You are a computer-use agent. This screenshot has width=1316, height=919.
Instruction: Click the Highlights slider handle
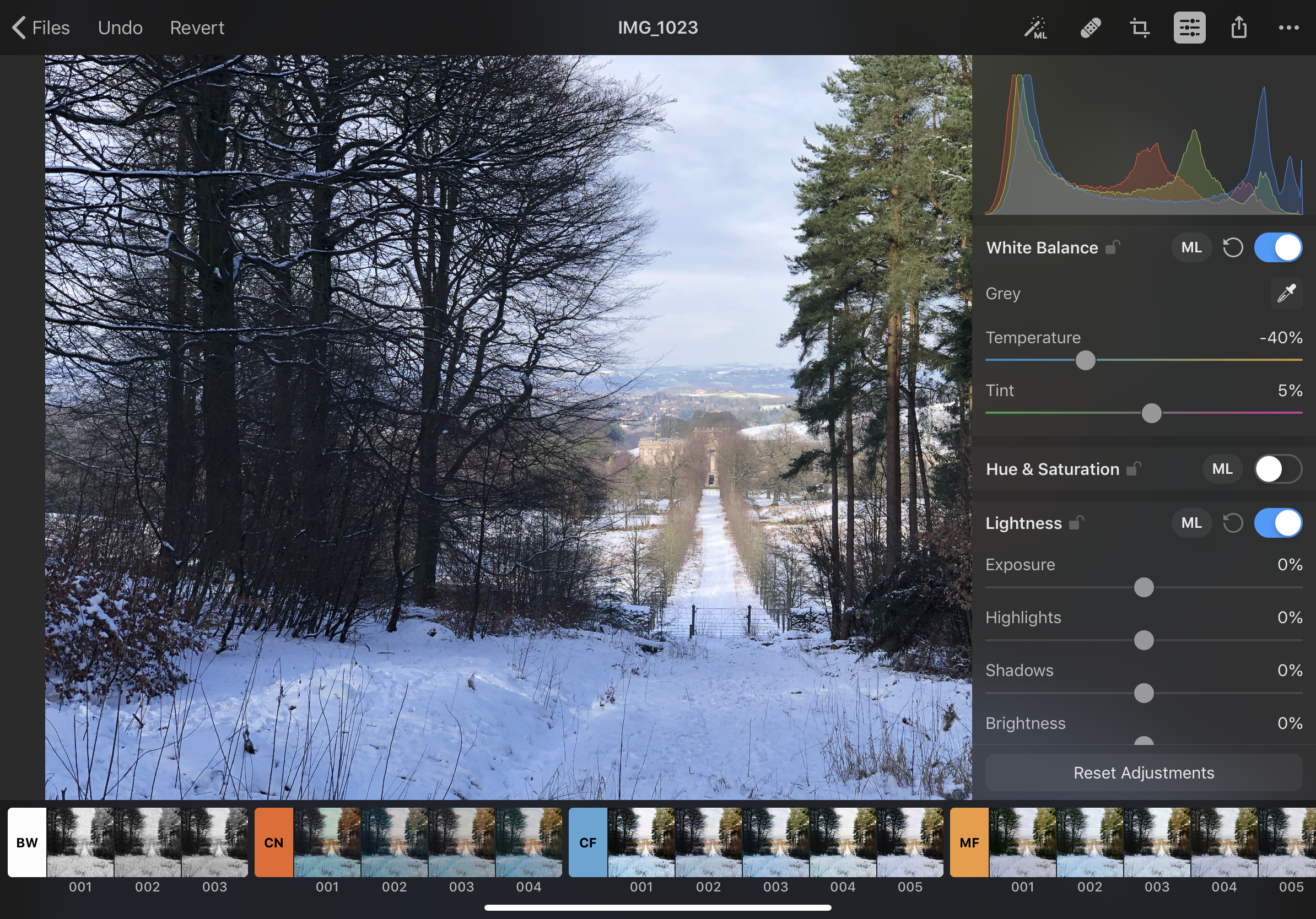coord(1144,640)
